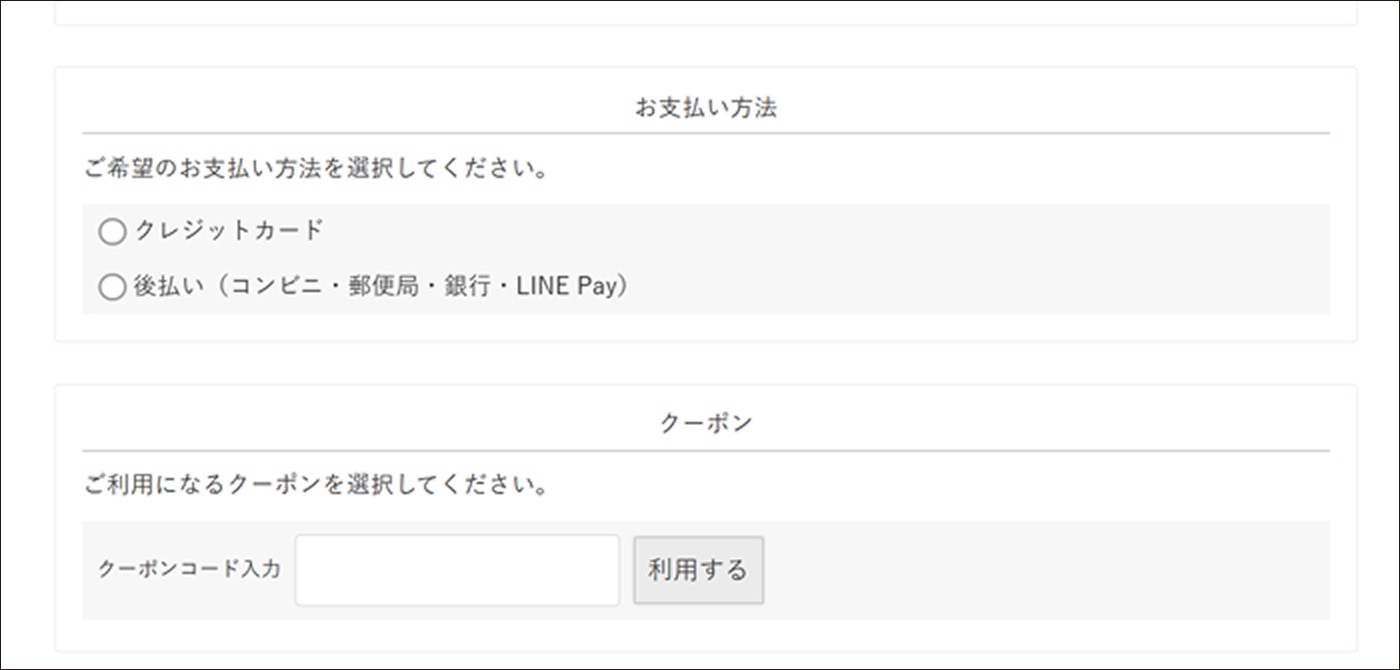The image size is (1400, 670).
Task: Click the お支払い方法 section heading
Action: [x=705, y=108]
